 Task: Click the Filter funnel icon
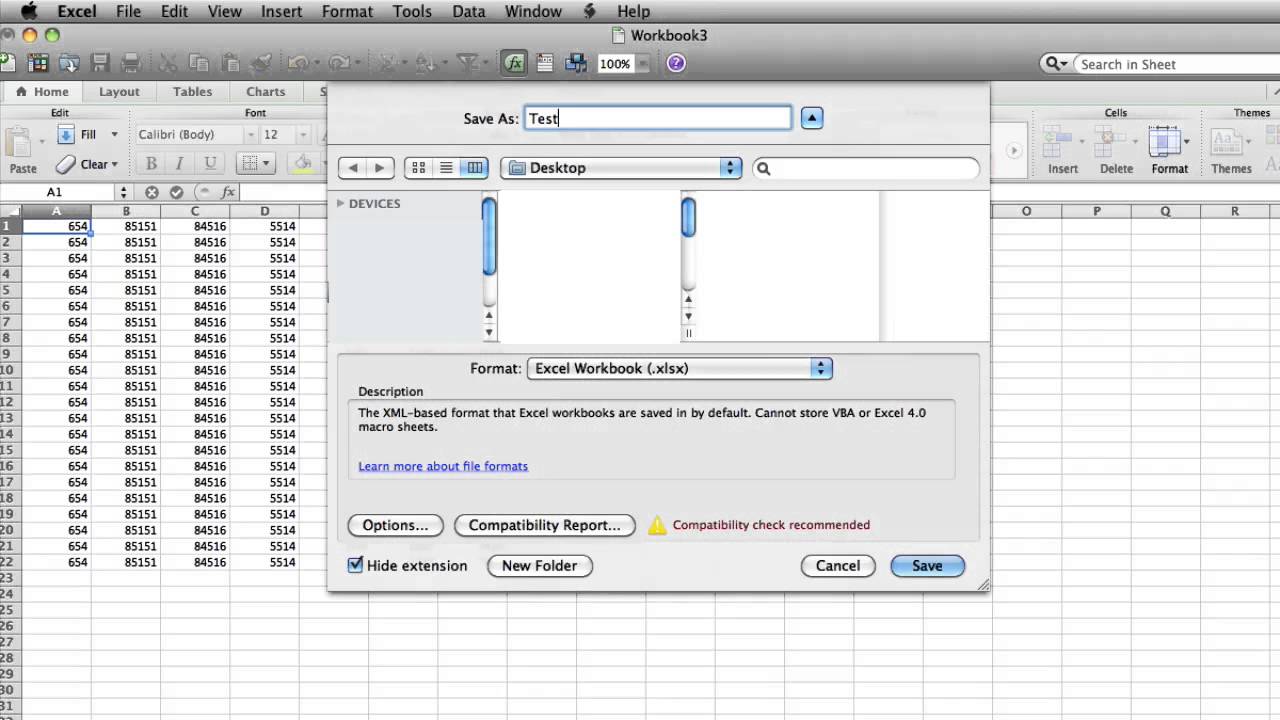tap(467, 63)
